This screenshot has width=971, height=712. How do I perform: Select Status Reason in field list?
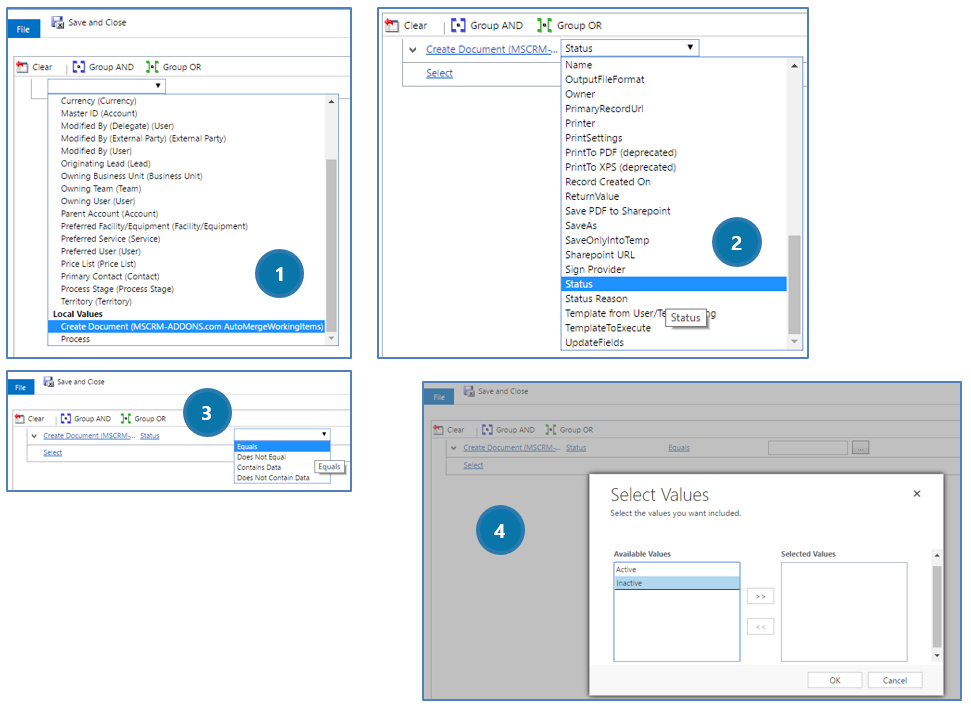pos(596,299)
